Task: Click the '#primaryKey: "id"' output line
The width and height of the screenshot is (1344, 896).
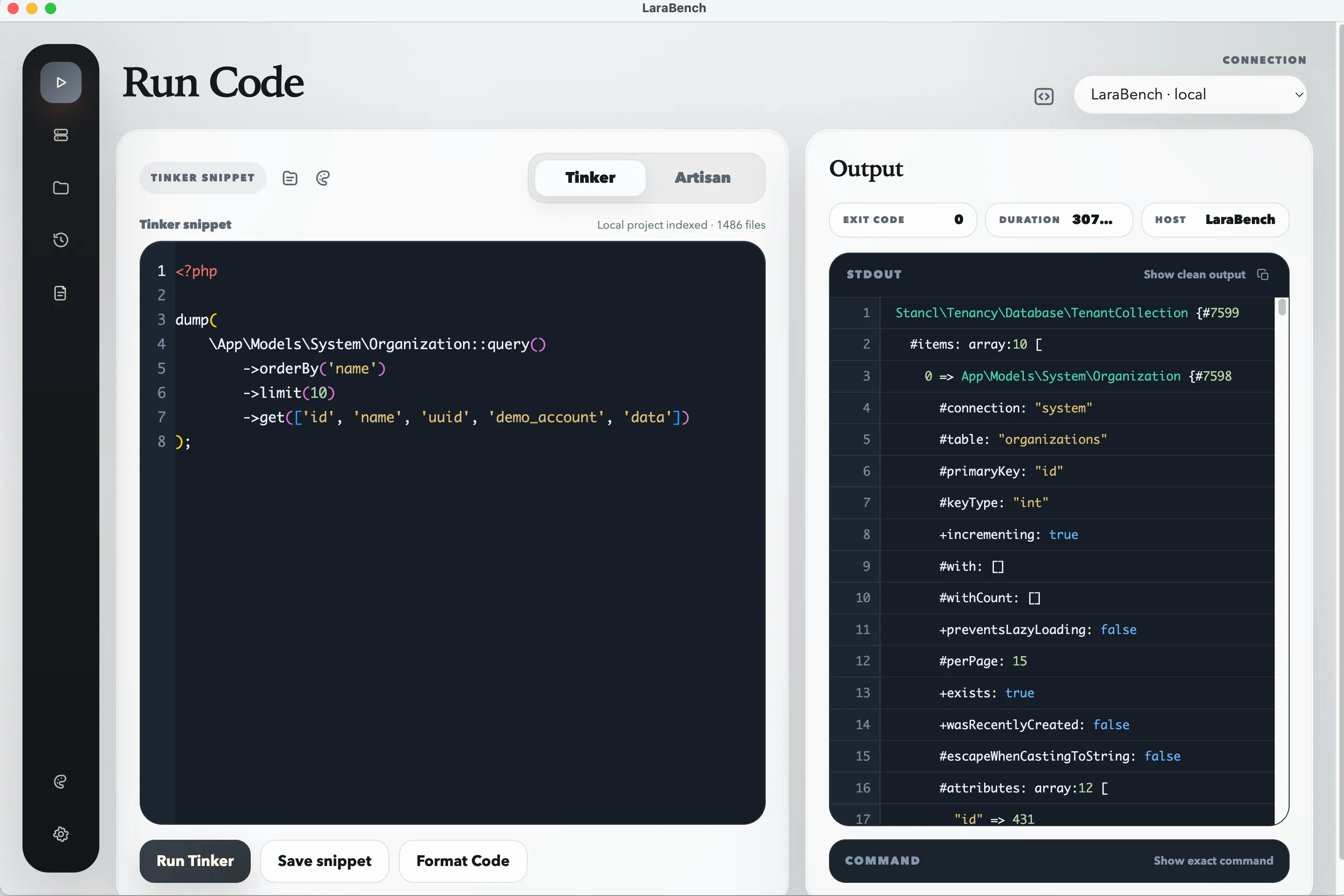Action: tap(1001, 471)
